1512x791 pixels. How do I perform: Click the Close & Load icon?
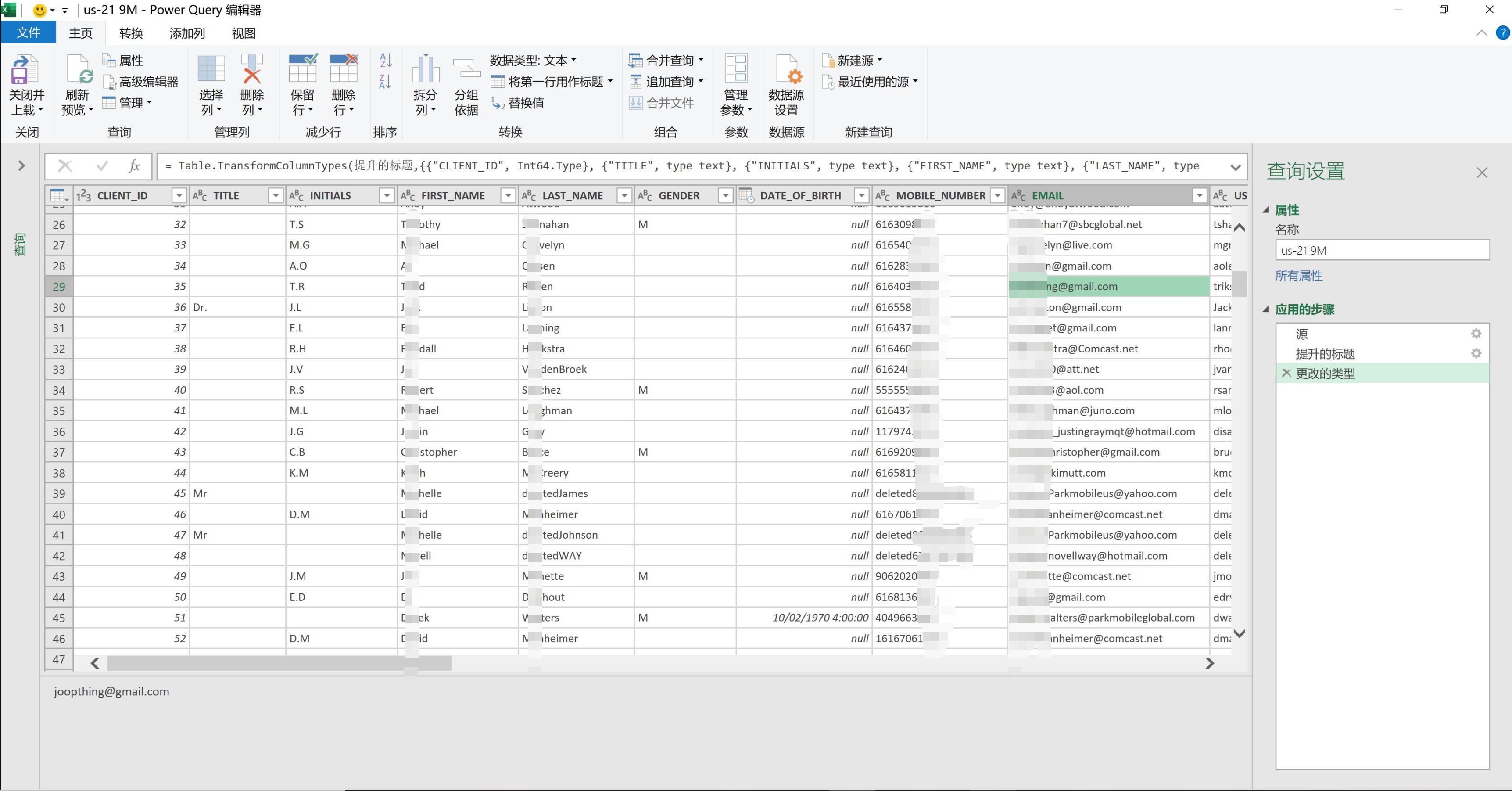click(x=25, y=69)
